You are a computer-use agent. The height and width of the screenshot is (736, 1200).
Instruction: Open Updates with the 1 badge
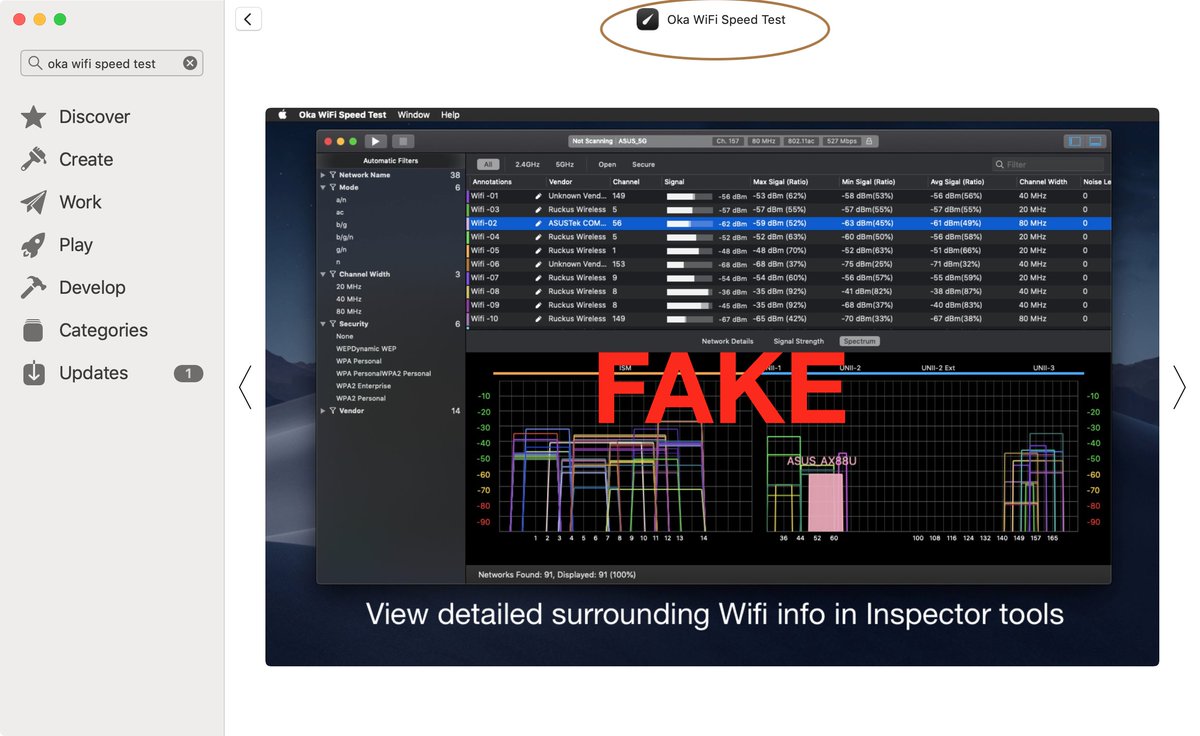[x=188, y=373]
